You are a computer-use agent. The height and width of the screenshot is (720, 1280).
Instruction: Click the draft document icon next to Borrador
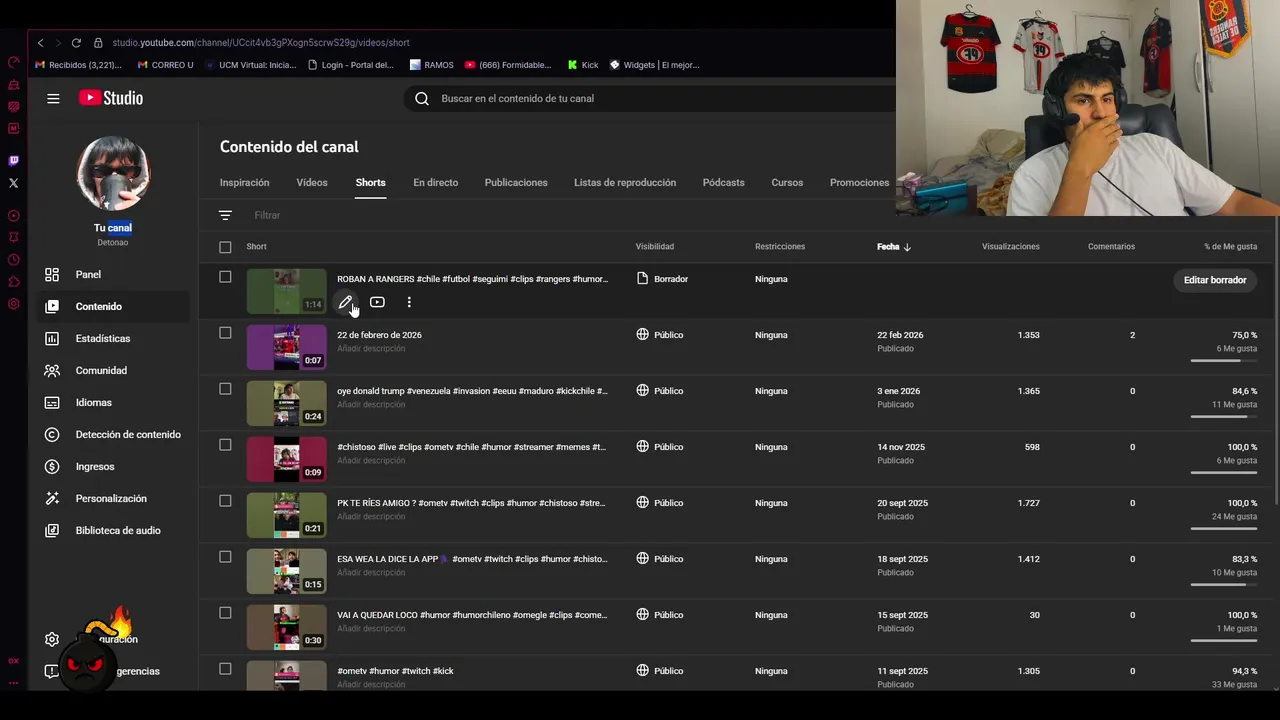point(643,278)
